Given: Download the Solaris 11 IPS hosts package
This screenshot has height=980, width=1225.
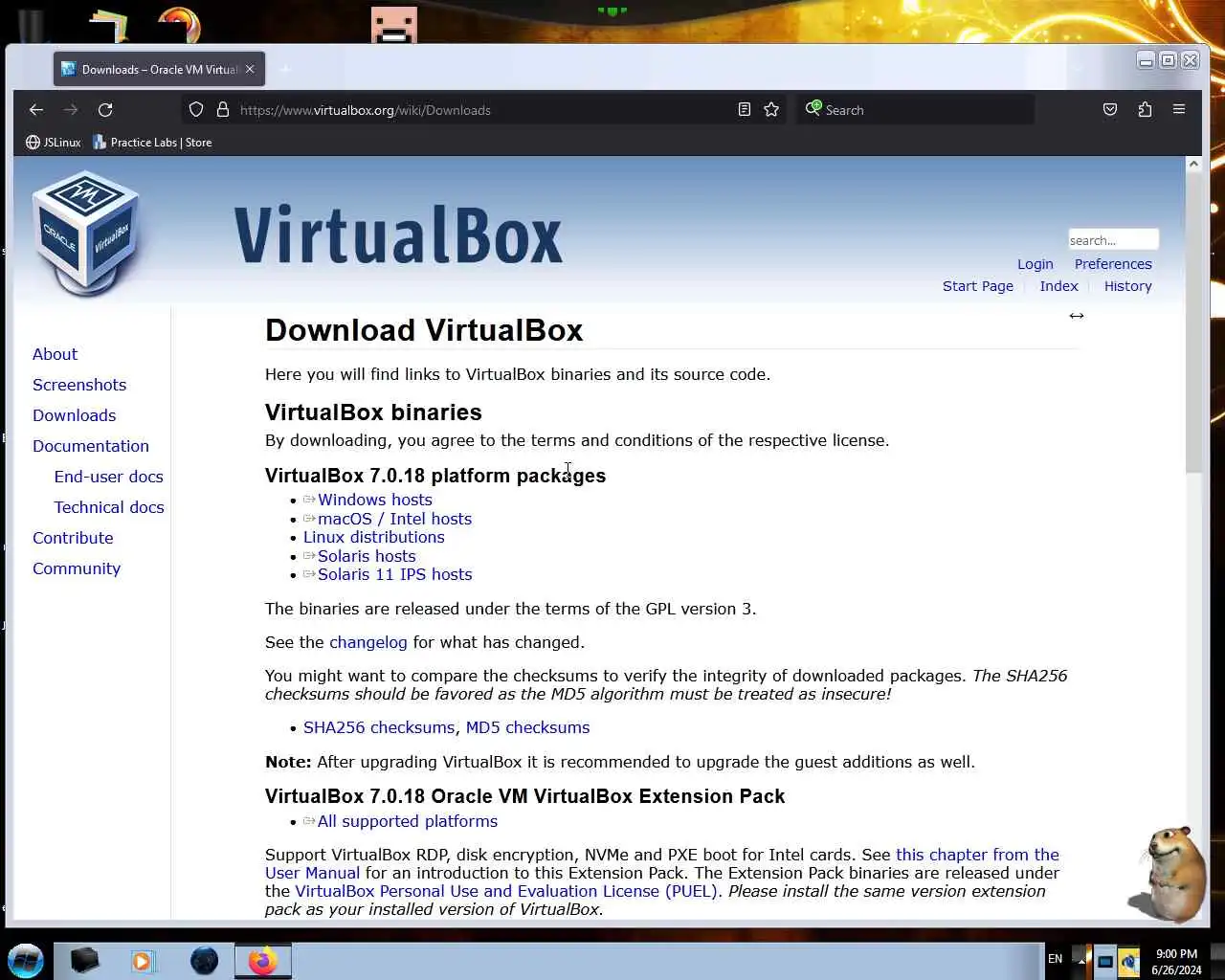Looking at the screenshot, I should [x=394, y=574].
